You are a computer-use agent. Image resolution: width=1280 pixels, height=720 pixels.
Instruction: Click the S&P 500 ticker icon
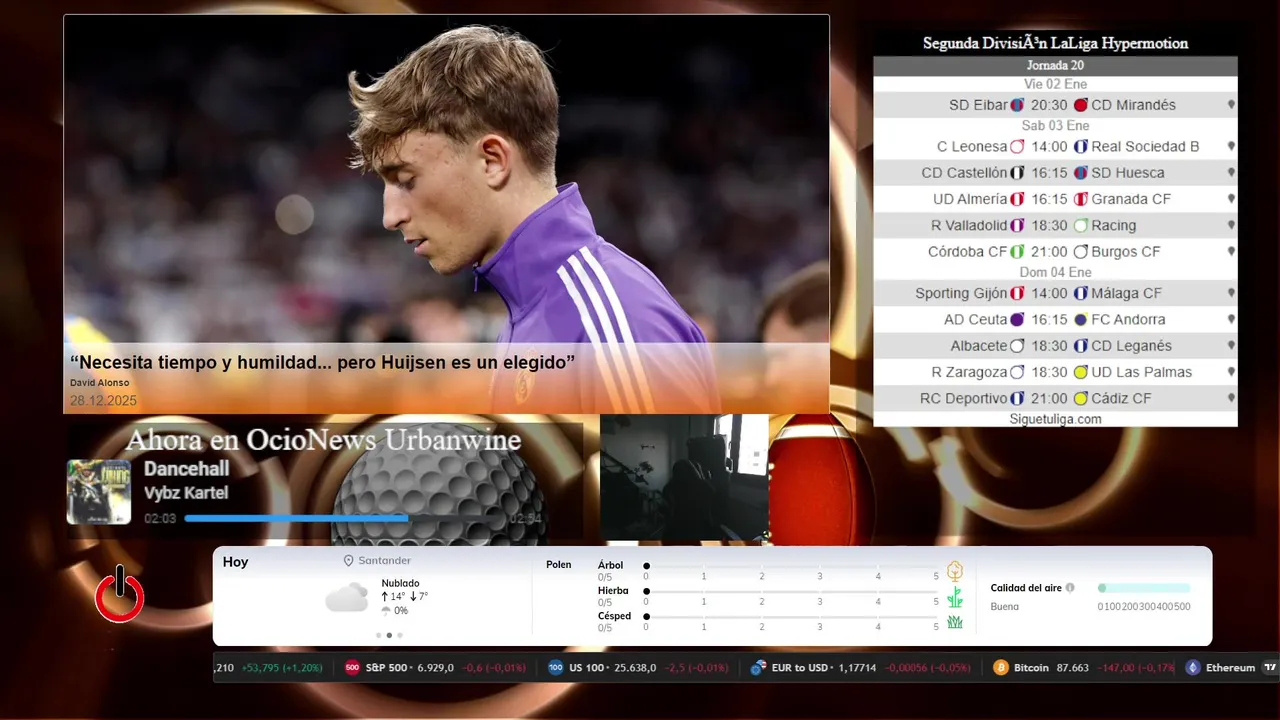pyautogui.click(x=352, y=668)
